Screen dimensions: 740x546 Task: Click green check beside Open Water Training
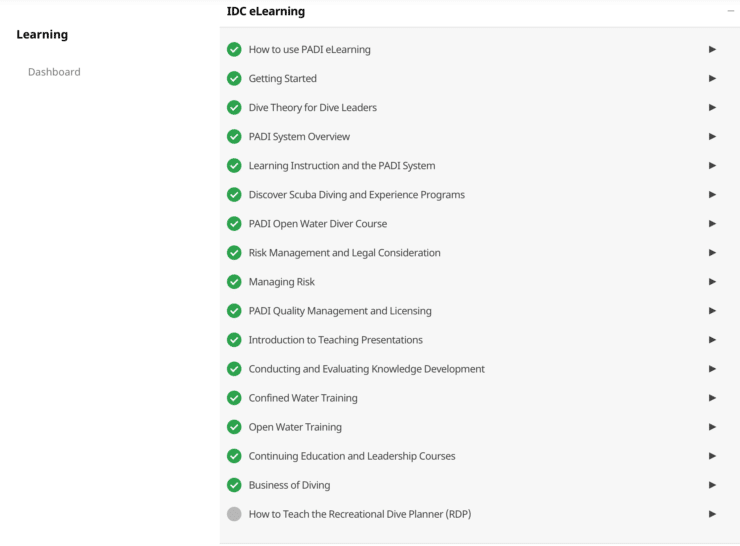tap(234, 427)
